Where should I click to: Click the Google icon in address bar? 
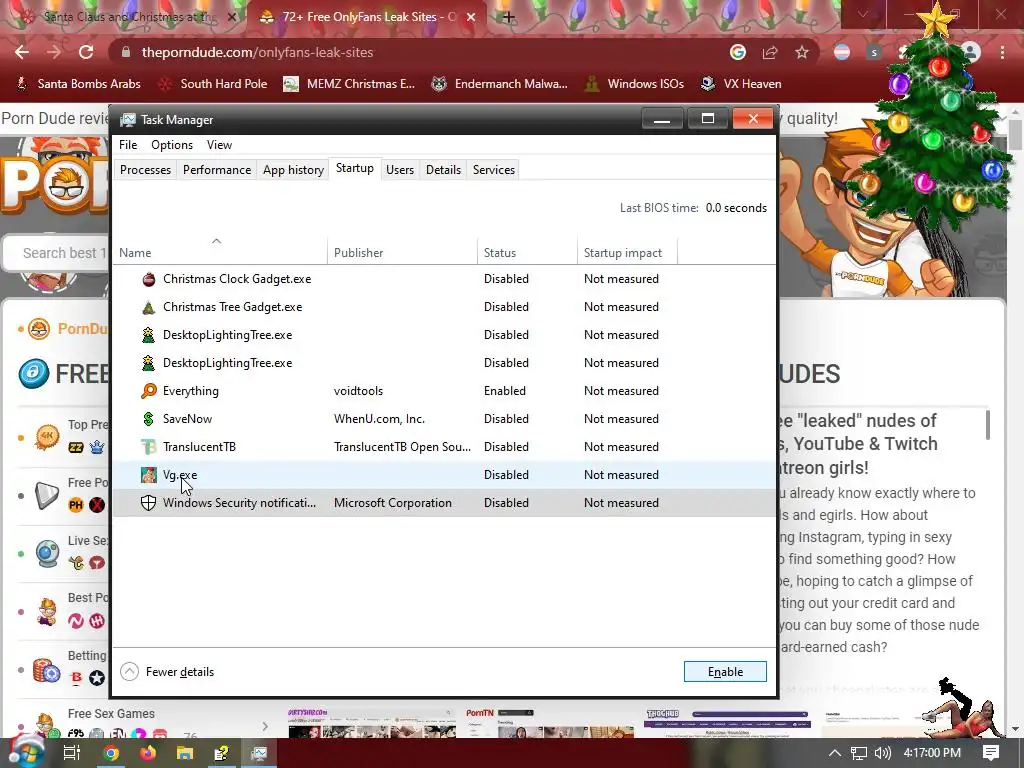pyautogui.click(x=738, y=52)
